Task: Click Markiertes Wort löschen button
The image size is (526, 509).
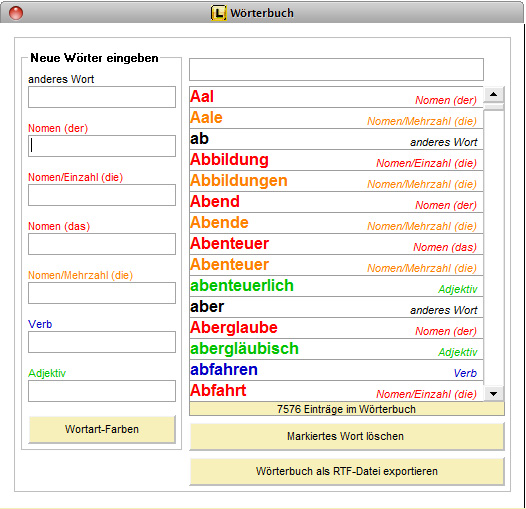Action: click(347, 437)
